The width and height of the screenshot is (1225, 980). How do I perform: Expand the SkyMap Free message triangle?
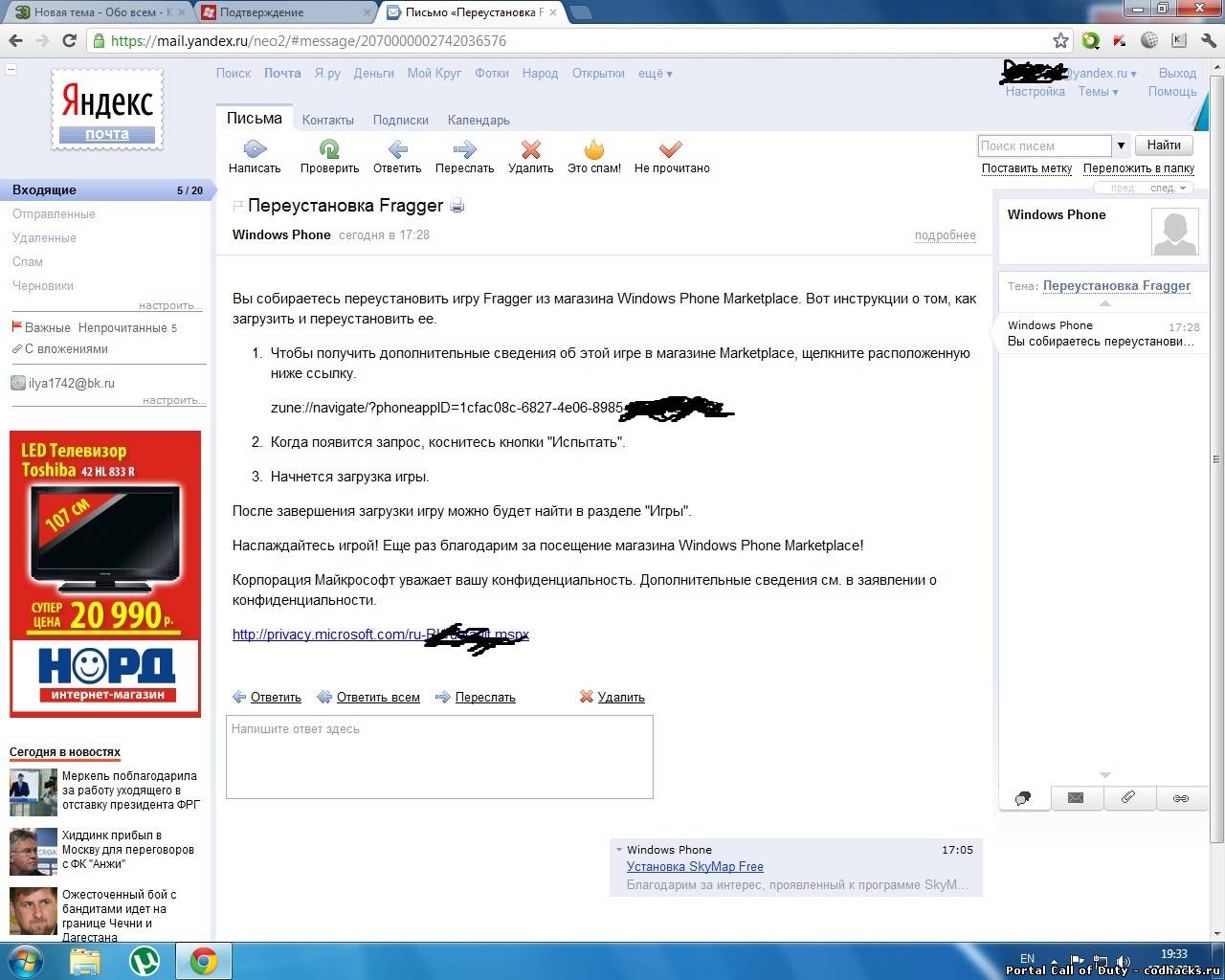619,850
